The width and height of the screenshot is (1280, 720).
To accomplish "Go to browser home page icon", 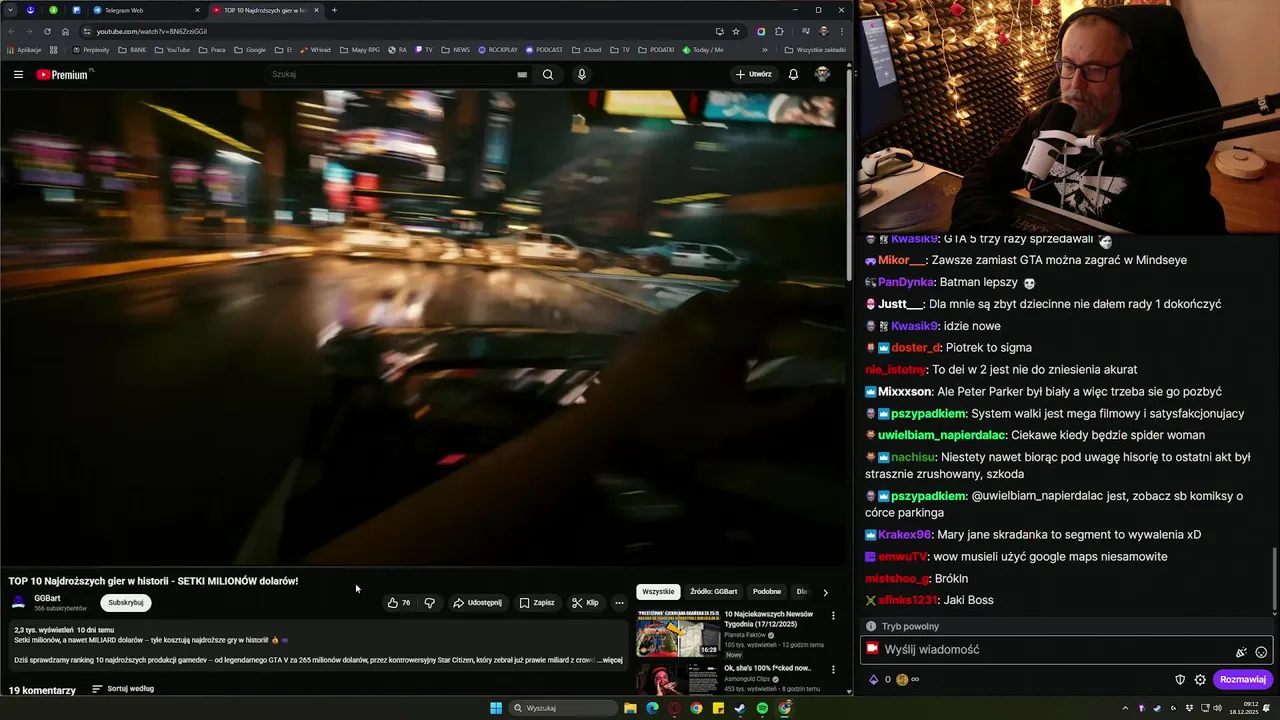I will (x=66, y=31).
